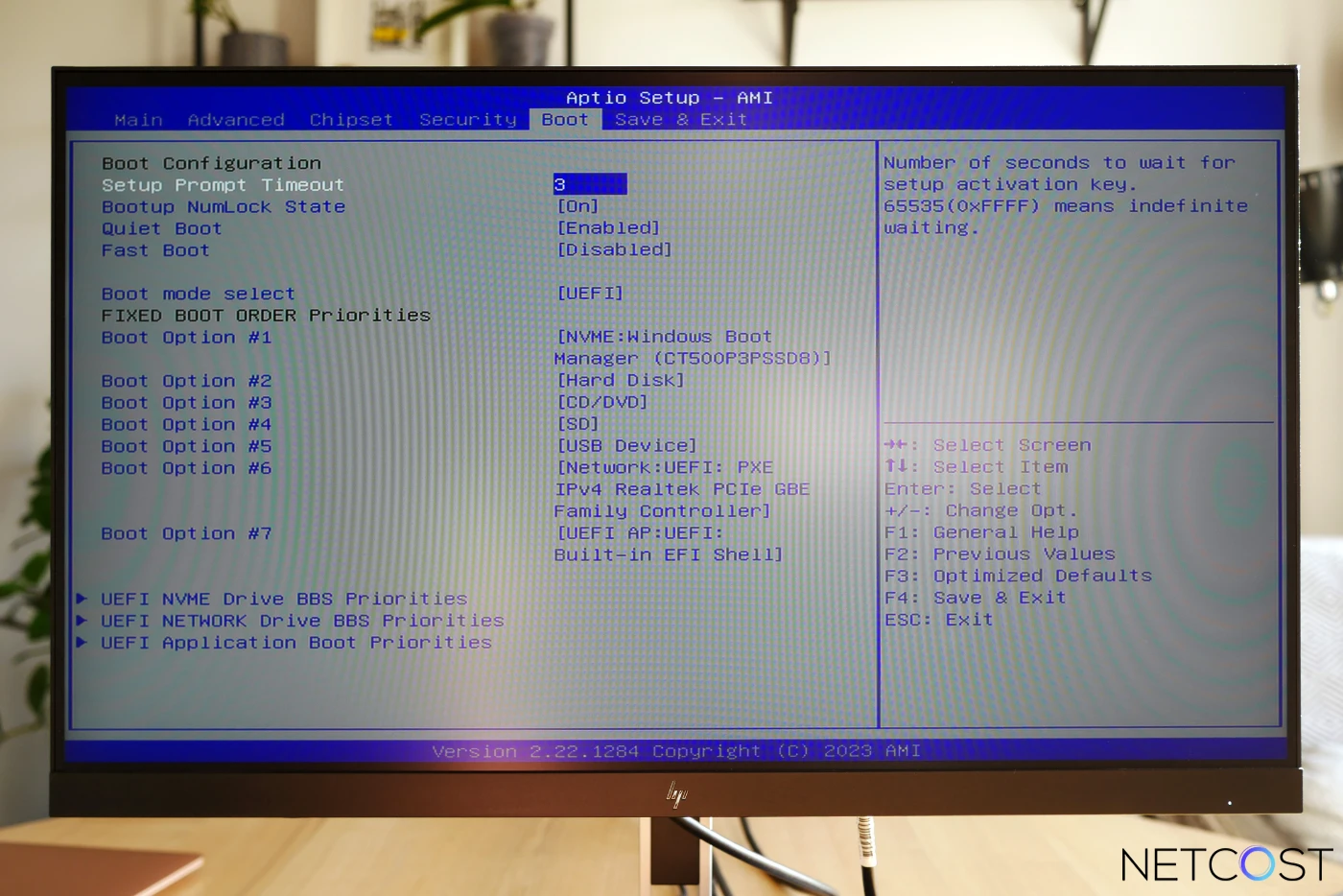Select the Boot mode select label
Screen dimensions: 1343x896
coord(199,295)
